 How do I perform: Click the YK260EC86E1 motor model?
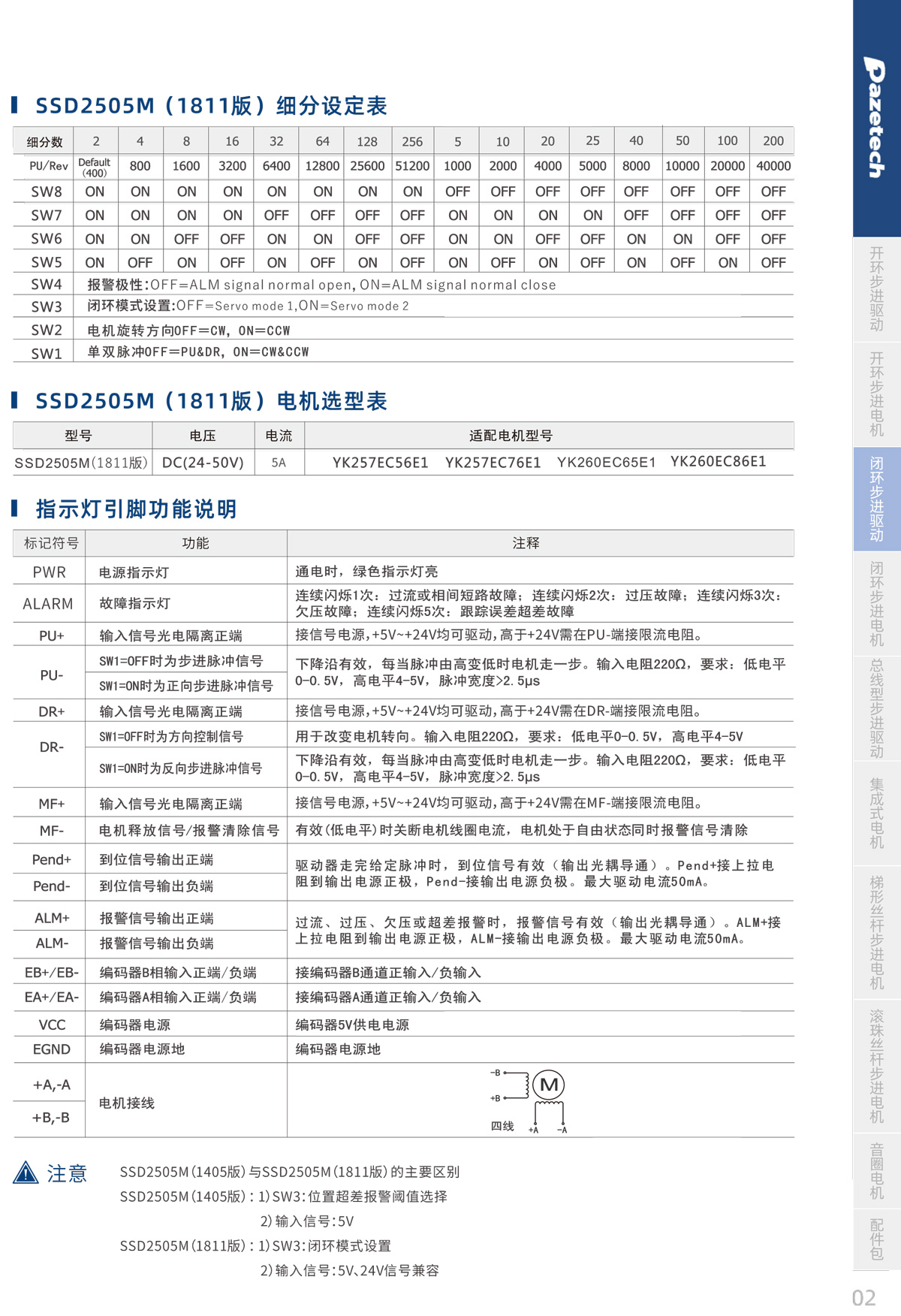[718, 462]
